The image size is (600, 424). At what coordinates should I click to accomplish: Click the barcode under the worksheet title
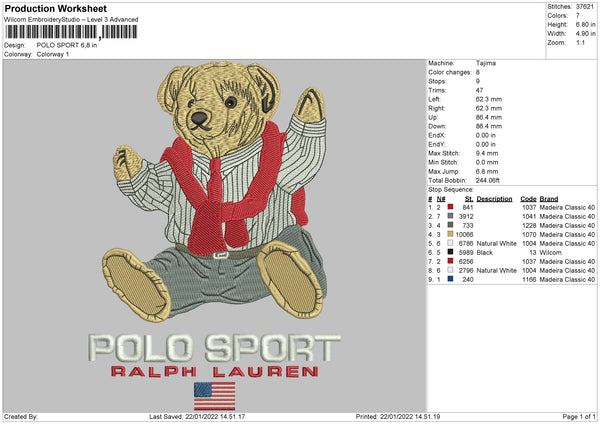71,32
